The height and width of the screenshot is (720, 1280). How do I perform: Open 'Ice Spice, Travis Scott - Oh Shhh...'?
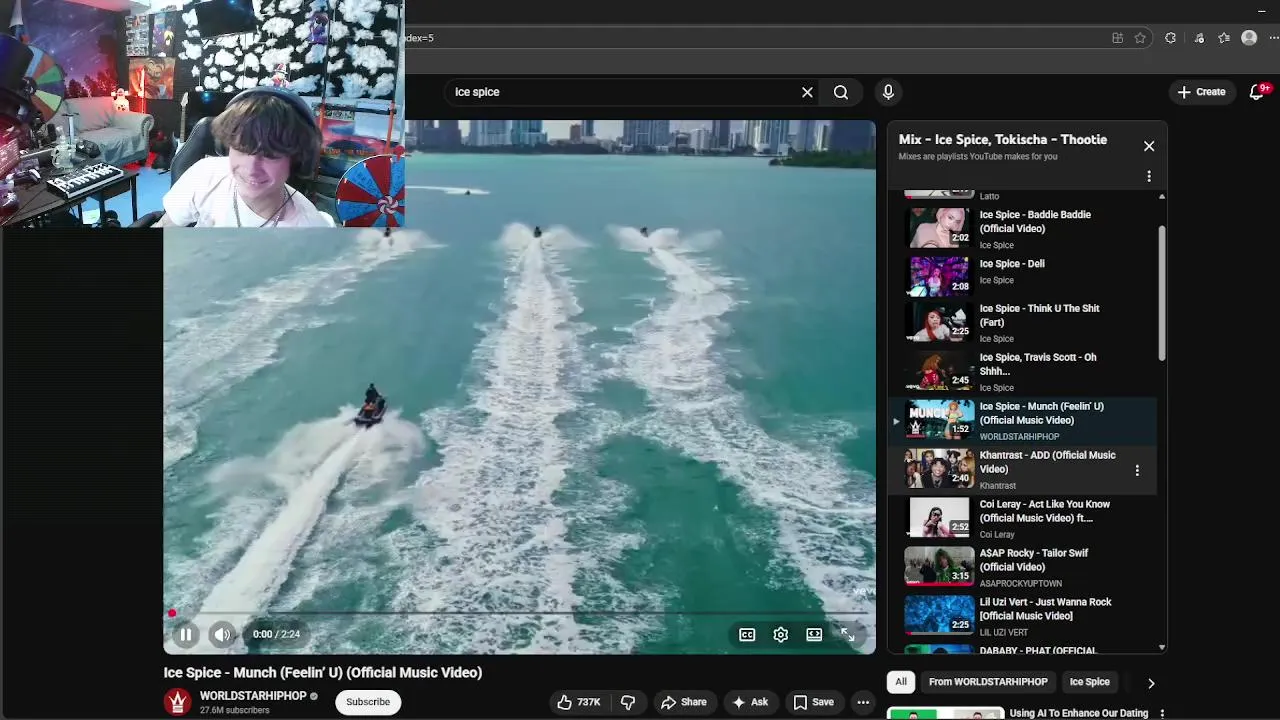coord(1025,373)
